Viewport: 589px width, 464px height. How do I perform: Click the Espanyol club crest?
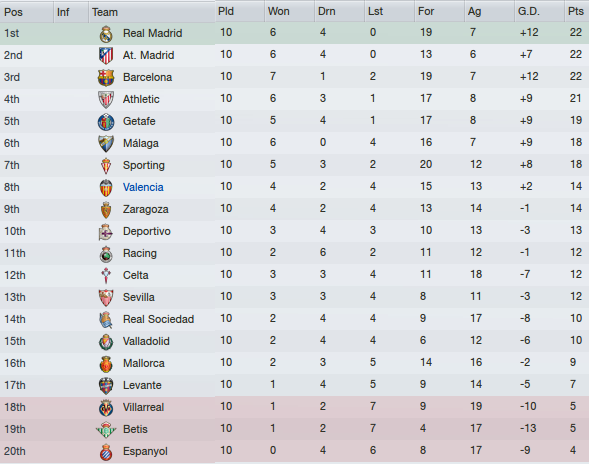pos(106,452)
